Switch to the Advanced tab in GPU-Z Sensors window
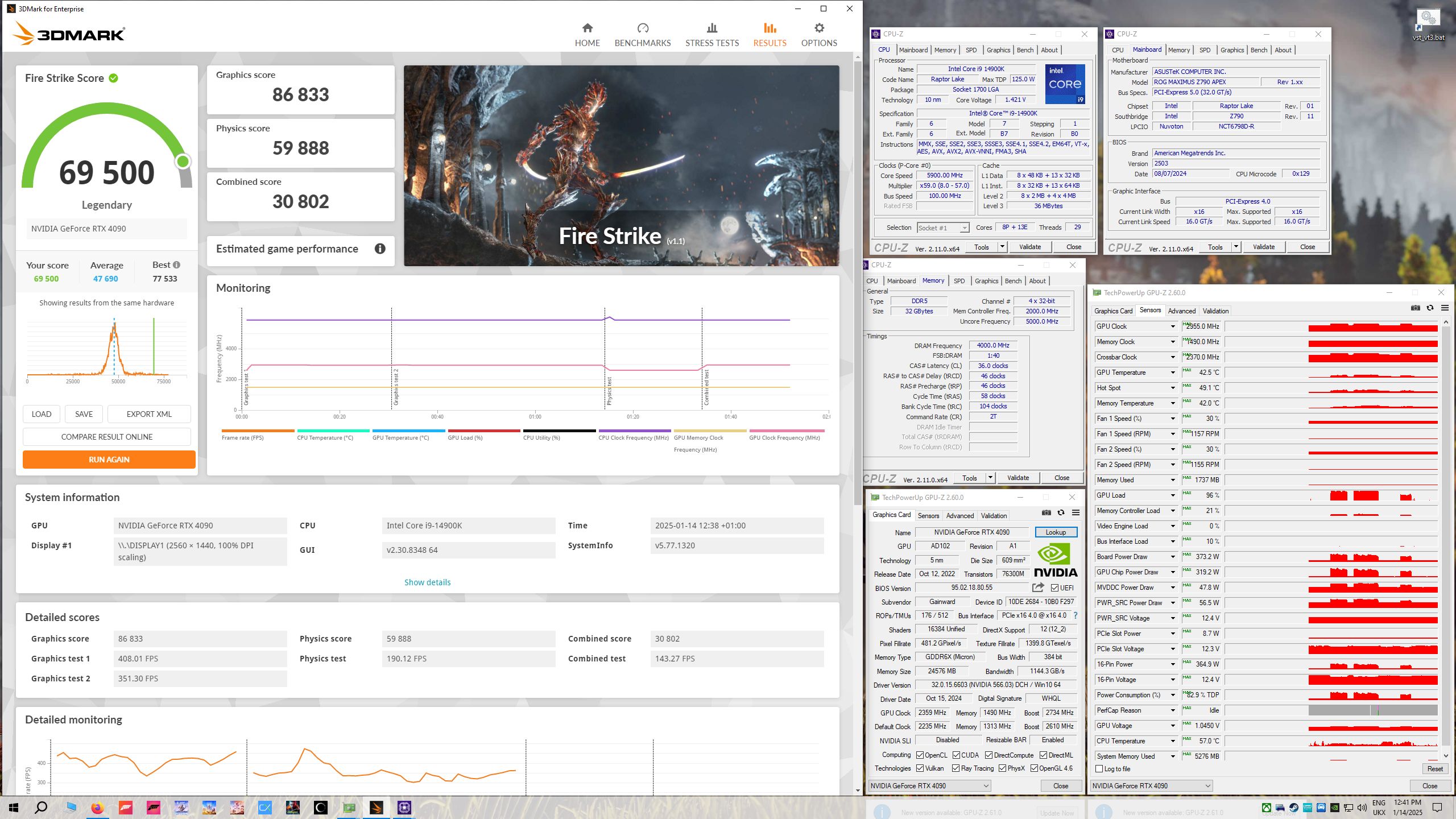This screenshot has width=1456, height=819. (1182, 311)
